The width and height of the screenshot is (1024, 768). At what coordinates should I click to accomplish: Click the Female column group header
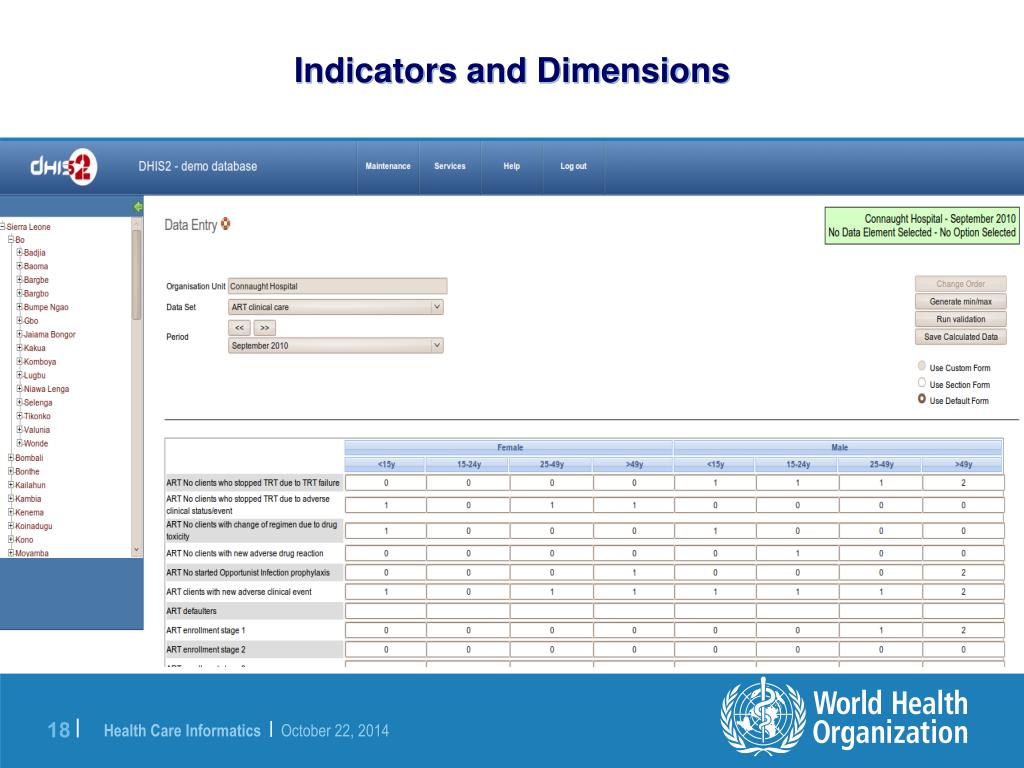coord(509,447)
